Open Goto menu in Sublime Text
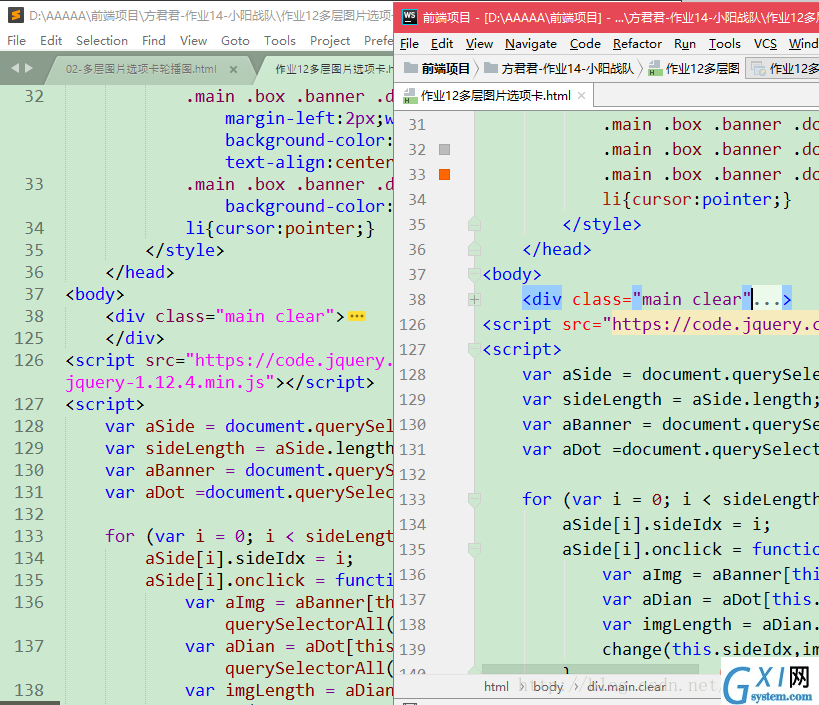Screen dimensions: 819x705 click(235, 41)
